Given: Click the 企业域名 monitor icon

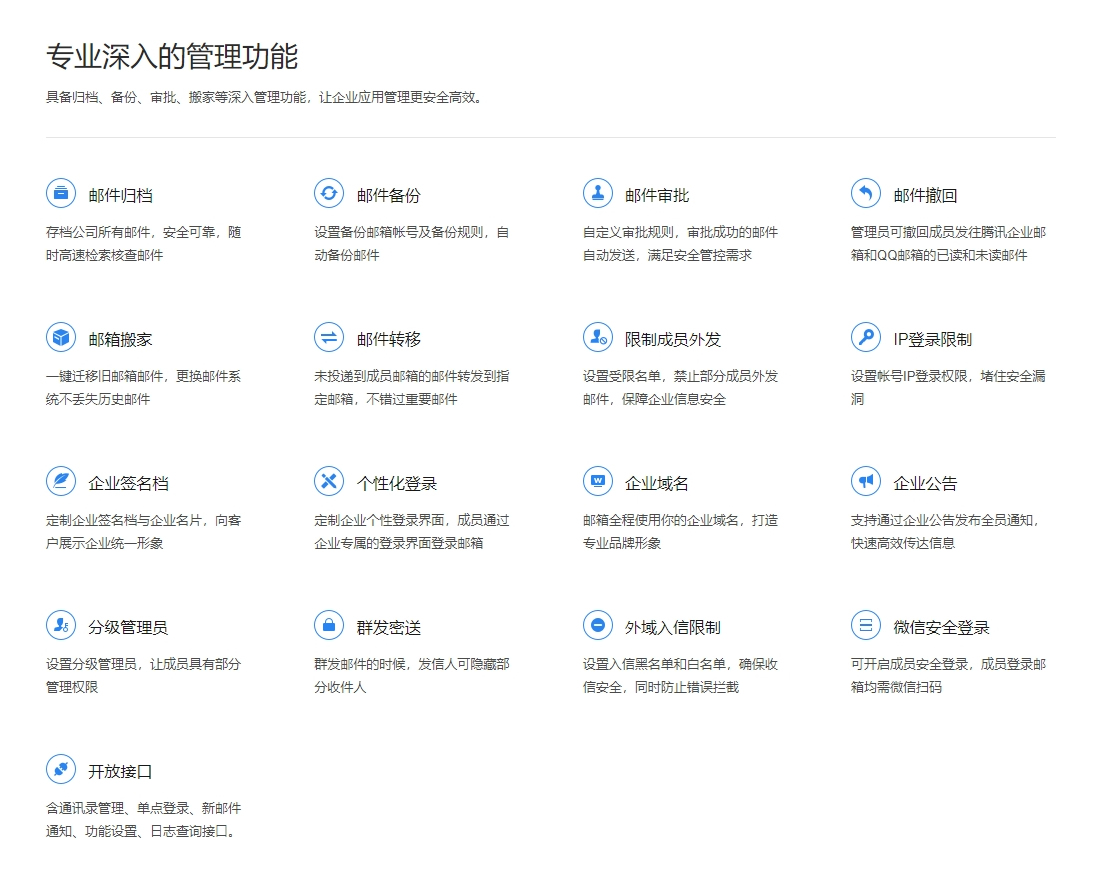Looking at the screenshot, I should point(598,481).
